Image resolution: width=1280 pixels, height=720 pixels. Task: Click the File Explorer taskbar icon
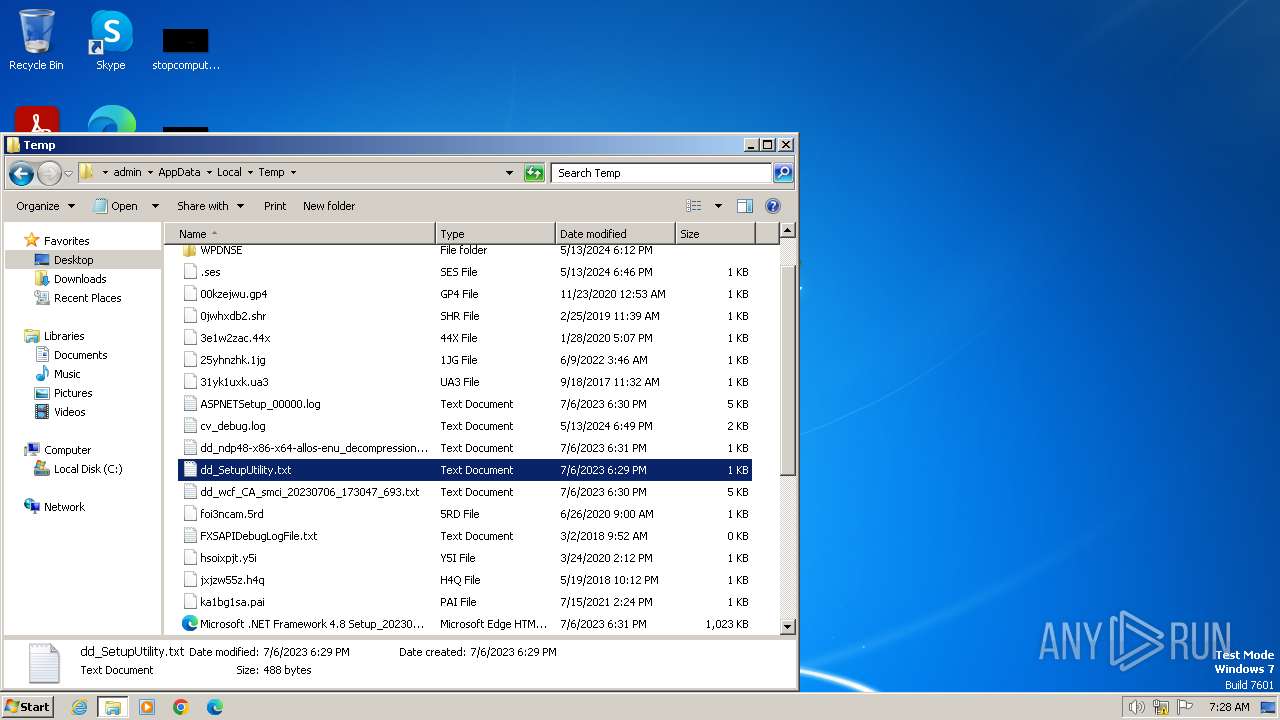[113, 707]
